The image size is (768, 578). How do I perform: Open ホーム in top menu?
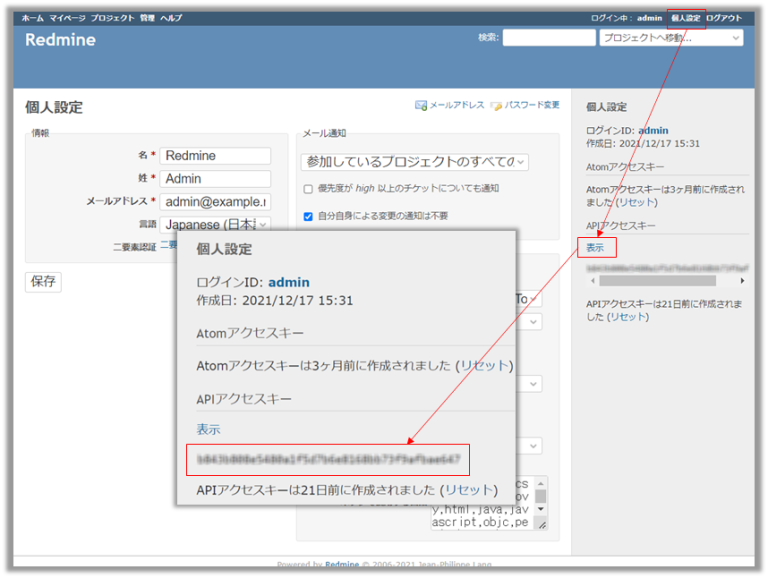(x=32, y=18)
